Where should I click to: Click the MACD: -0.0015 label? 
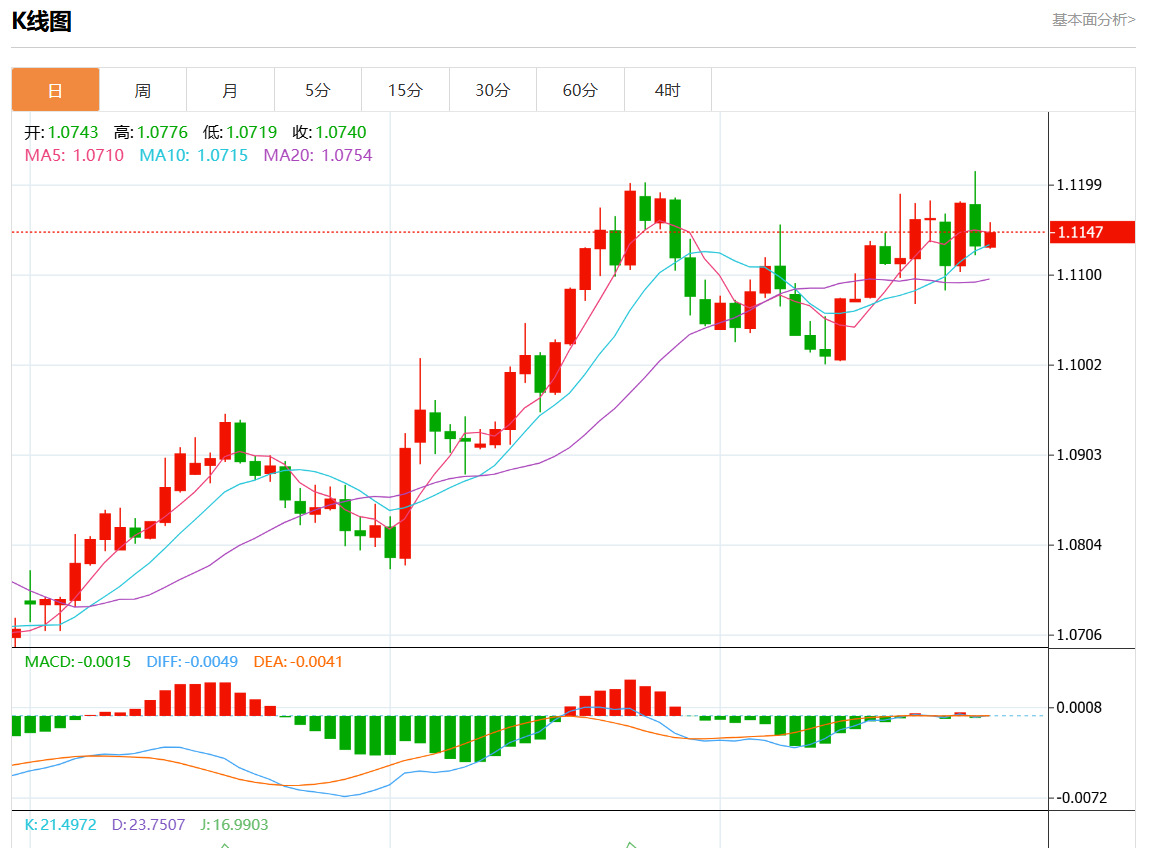click(x=78, y=662)
